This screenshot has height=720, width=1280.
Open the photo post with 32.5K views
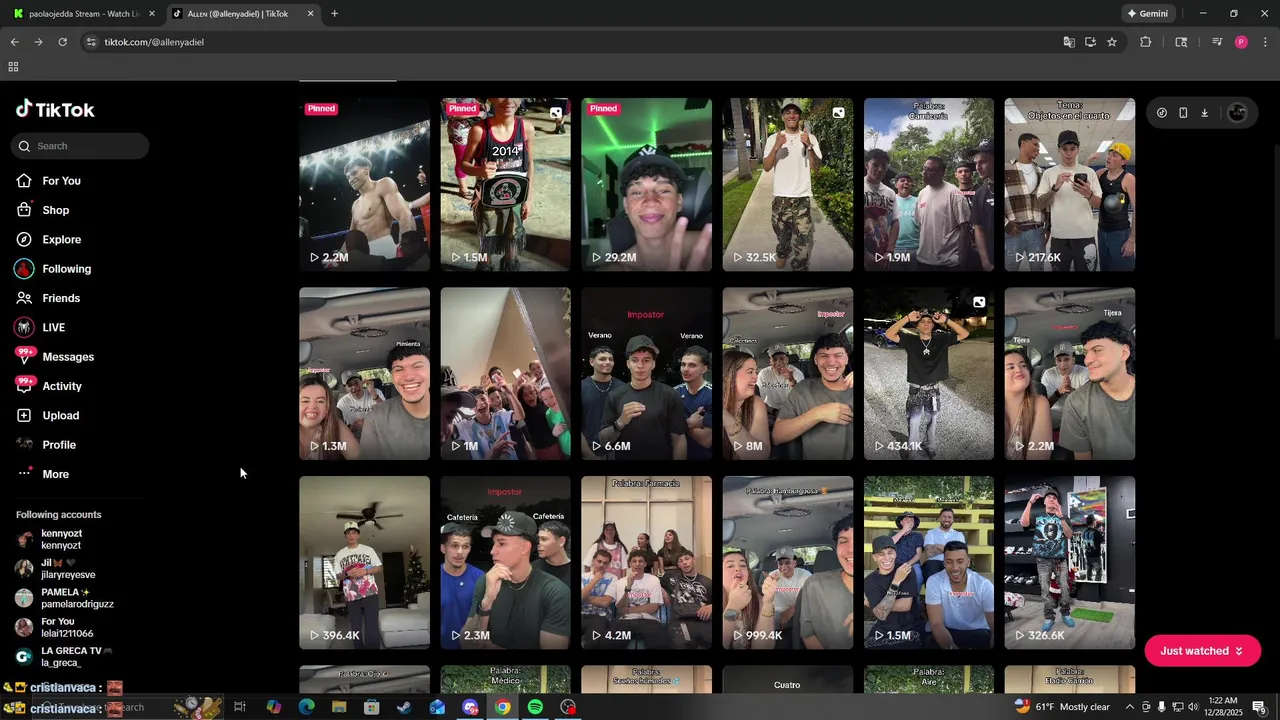(787, 185)
